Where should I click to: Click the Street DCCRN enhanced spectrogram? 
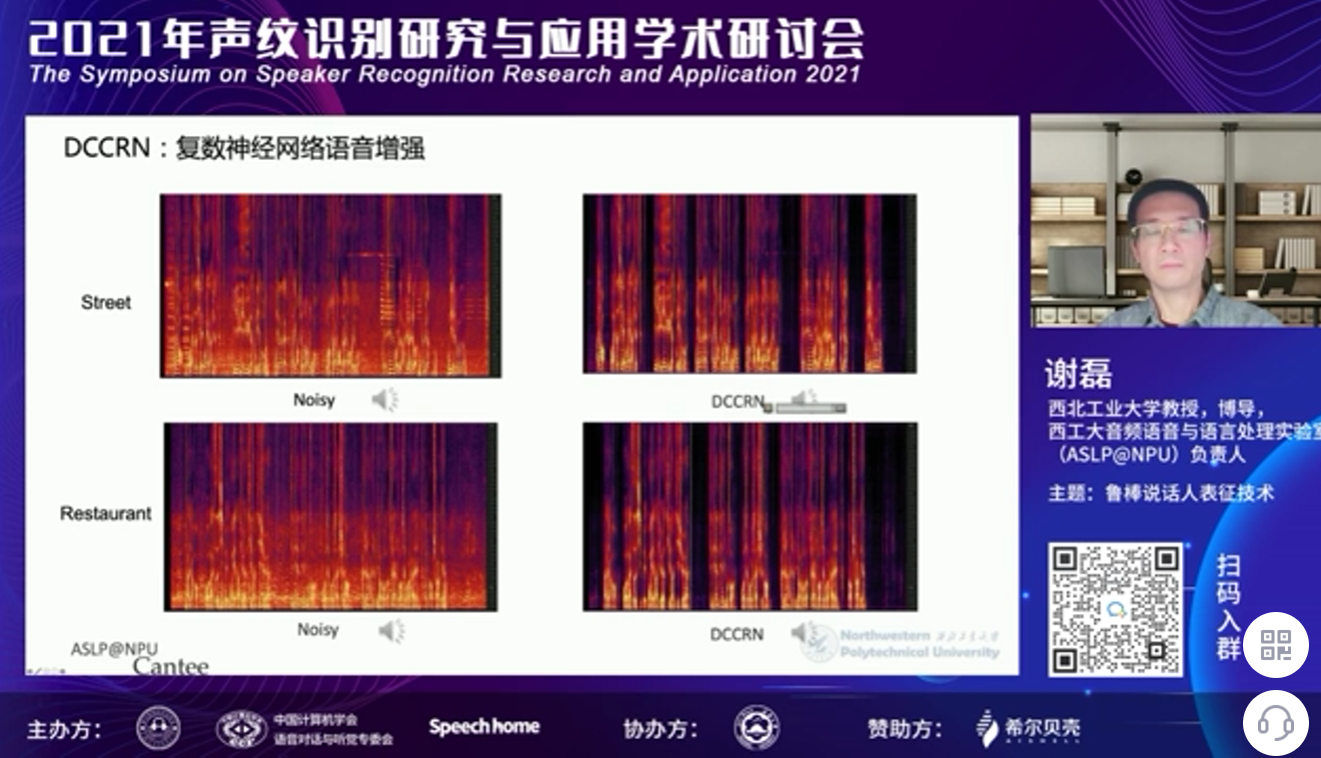750,284
